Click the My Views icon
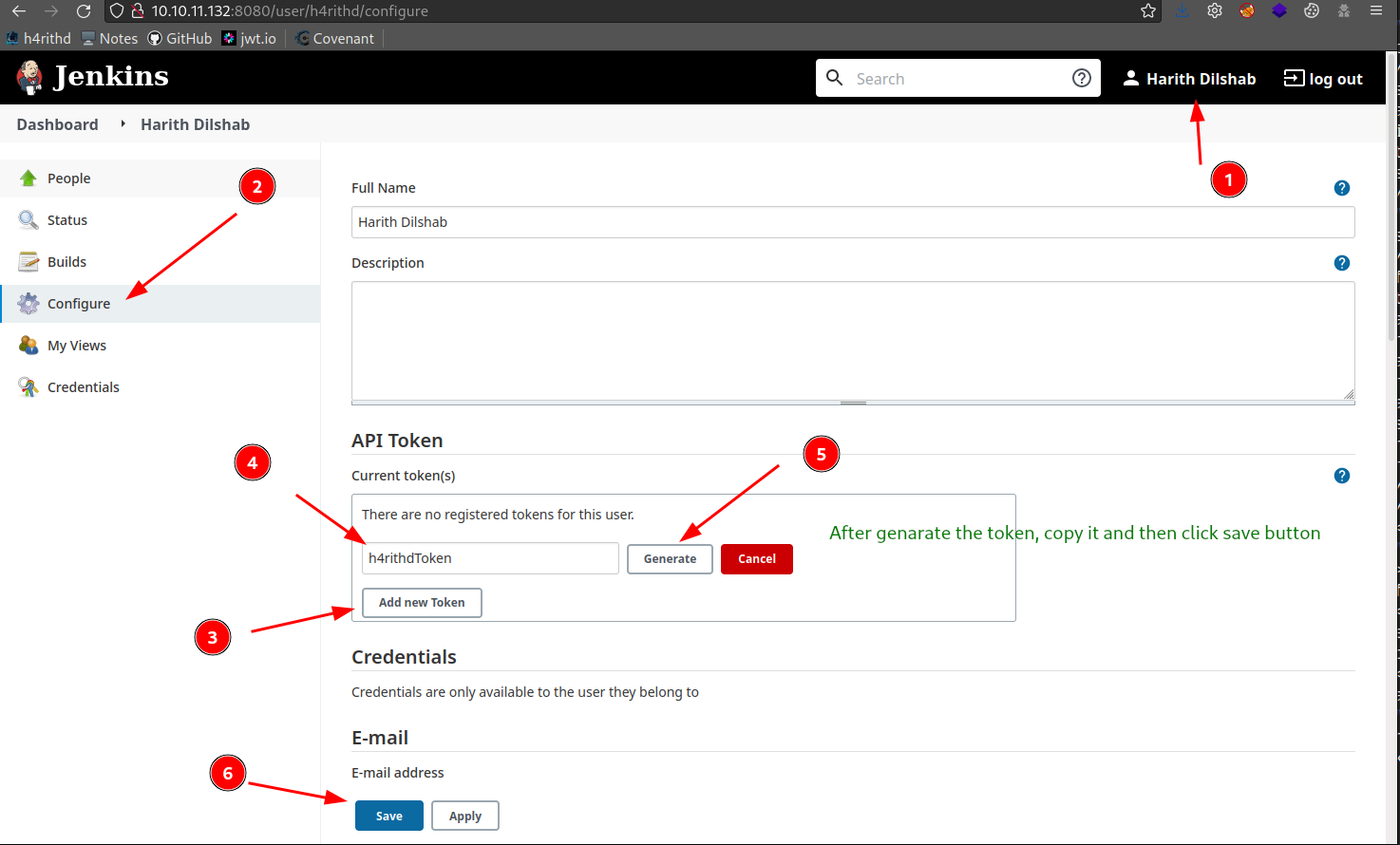The image size is (1400, 845). click(28, 346)
